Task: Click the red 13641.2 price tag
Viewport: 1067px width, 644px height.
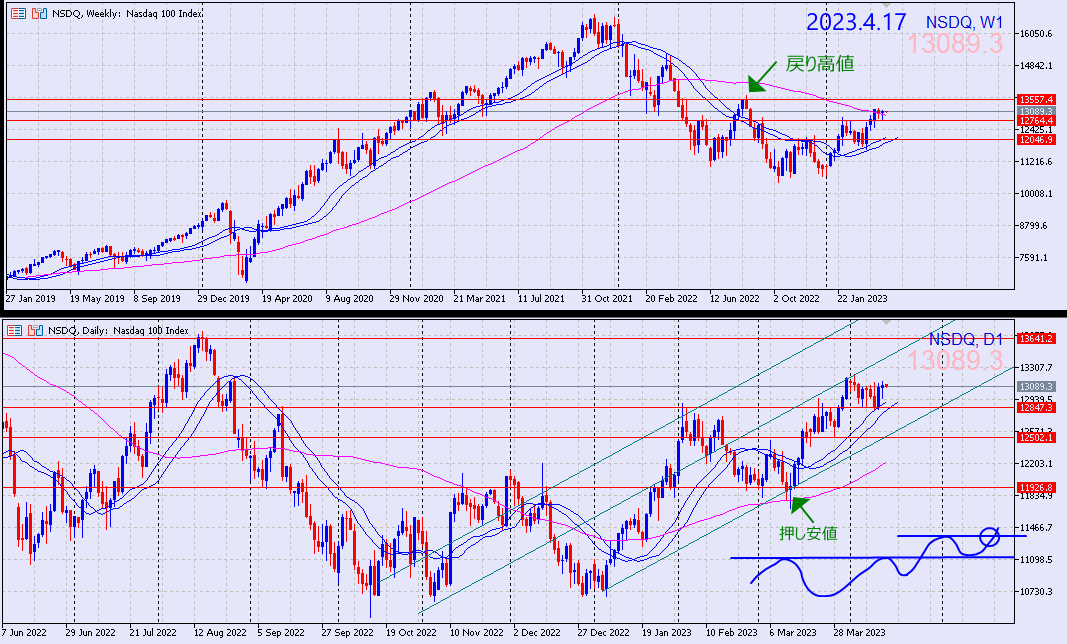Action: coord(1036,338)
